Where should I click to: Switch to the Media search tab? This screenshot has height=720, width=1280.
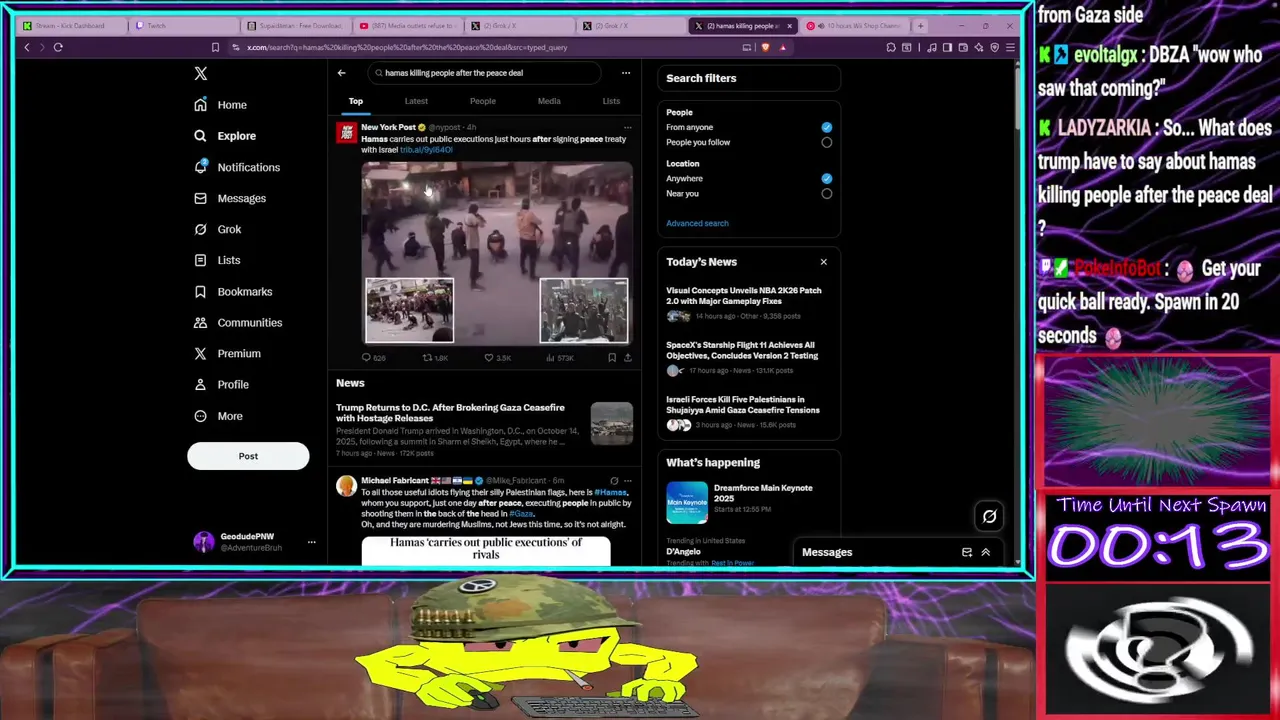[x=549, y=101]
